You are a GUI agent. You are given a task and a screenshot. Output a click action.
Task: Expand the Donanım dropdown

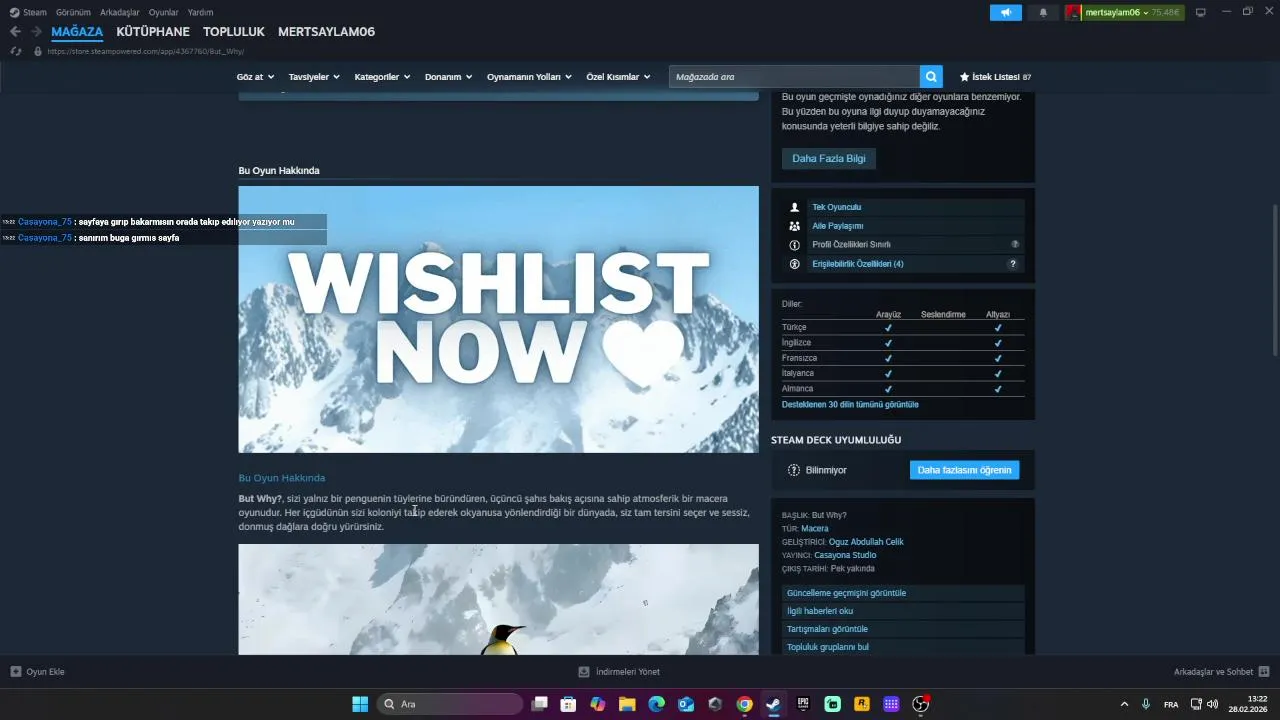click(x=448, y=77)
